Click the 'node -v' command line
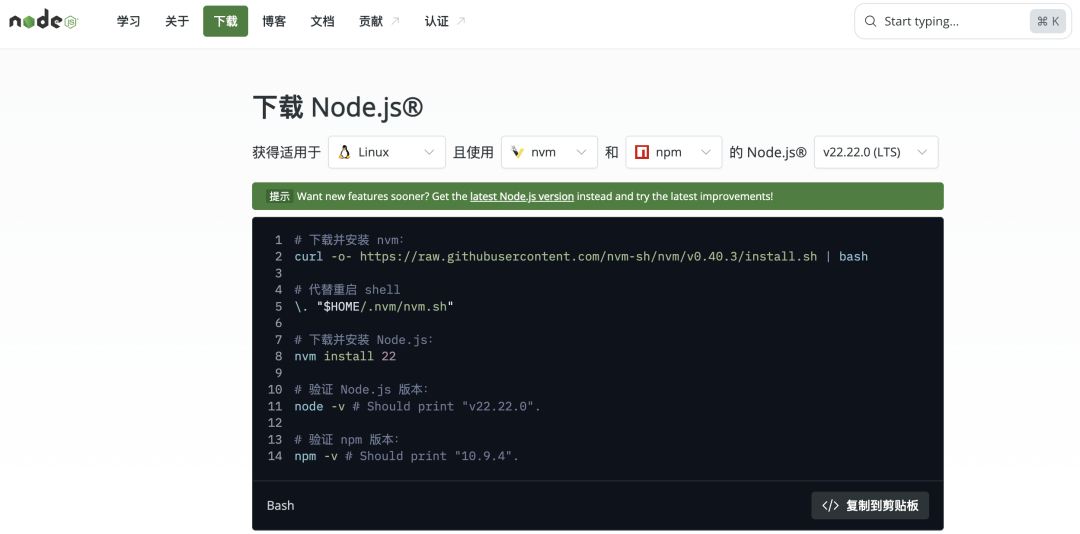Image resolution: width=1080 pixels, height=534 pixels. click(417, 407)
